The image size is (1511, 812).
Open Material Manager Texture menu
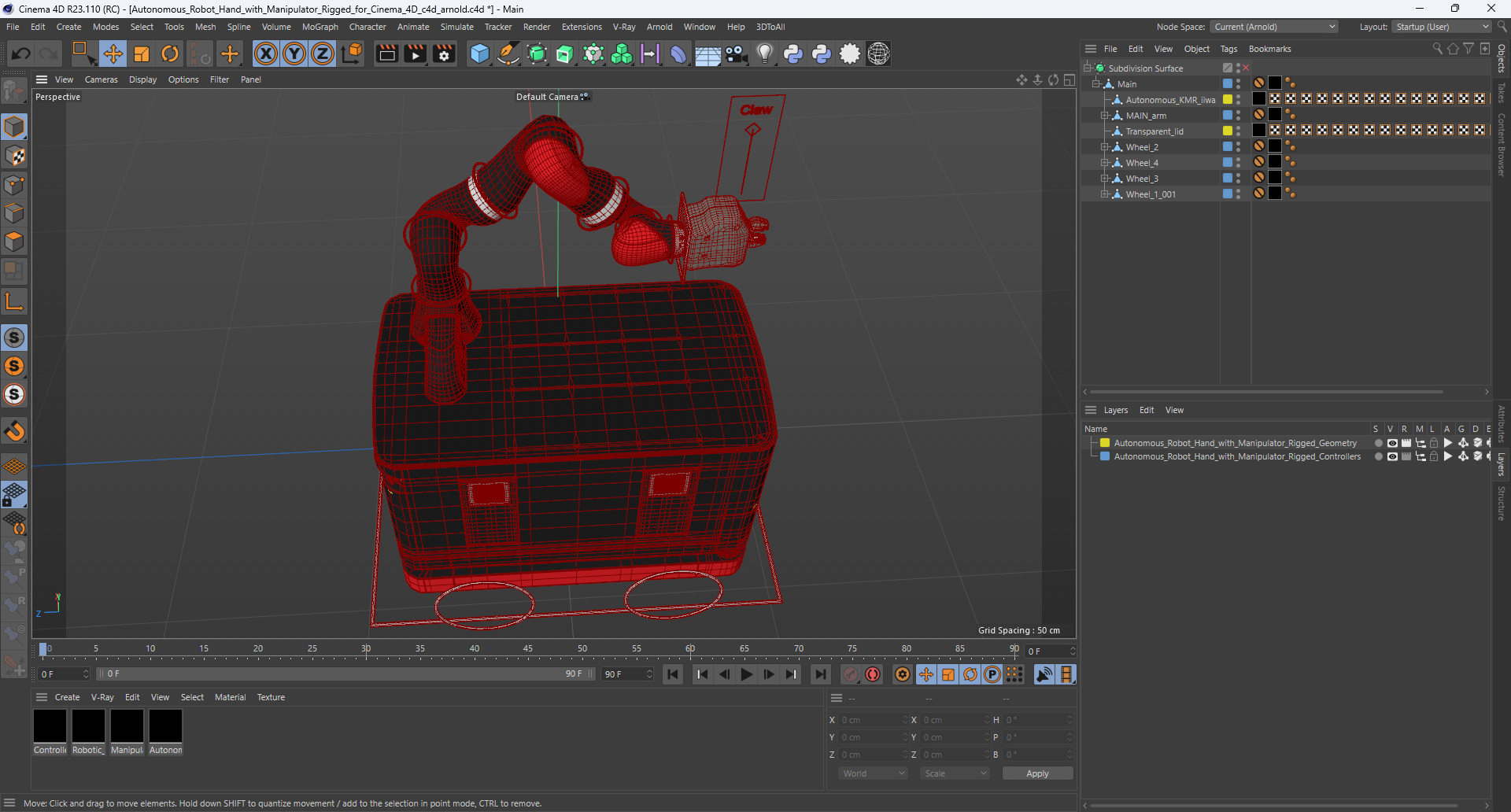tap(271, 697)
